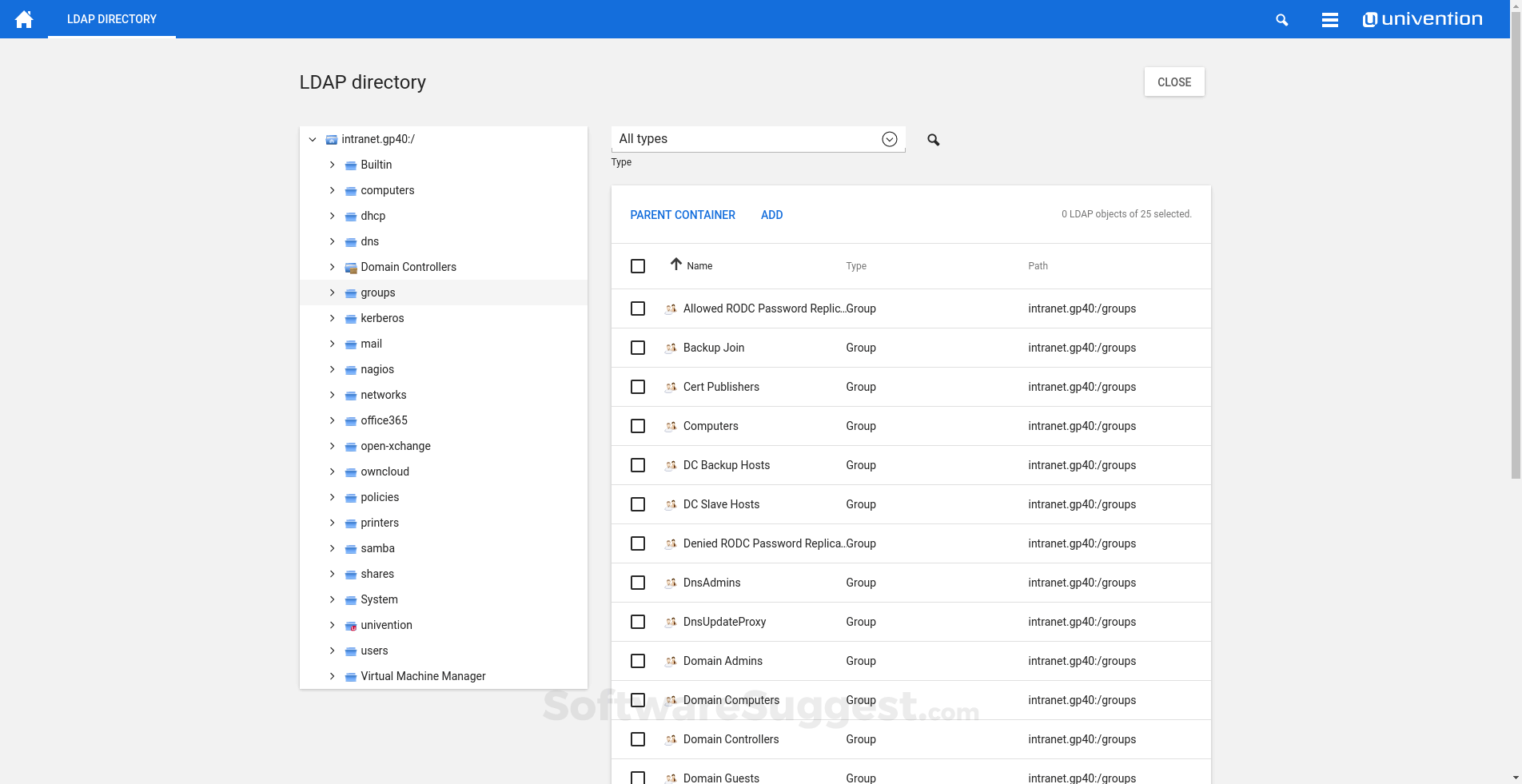
Task: Open the search magnifier in the top bar
Action: click(1281, 20)
